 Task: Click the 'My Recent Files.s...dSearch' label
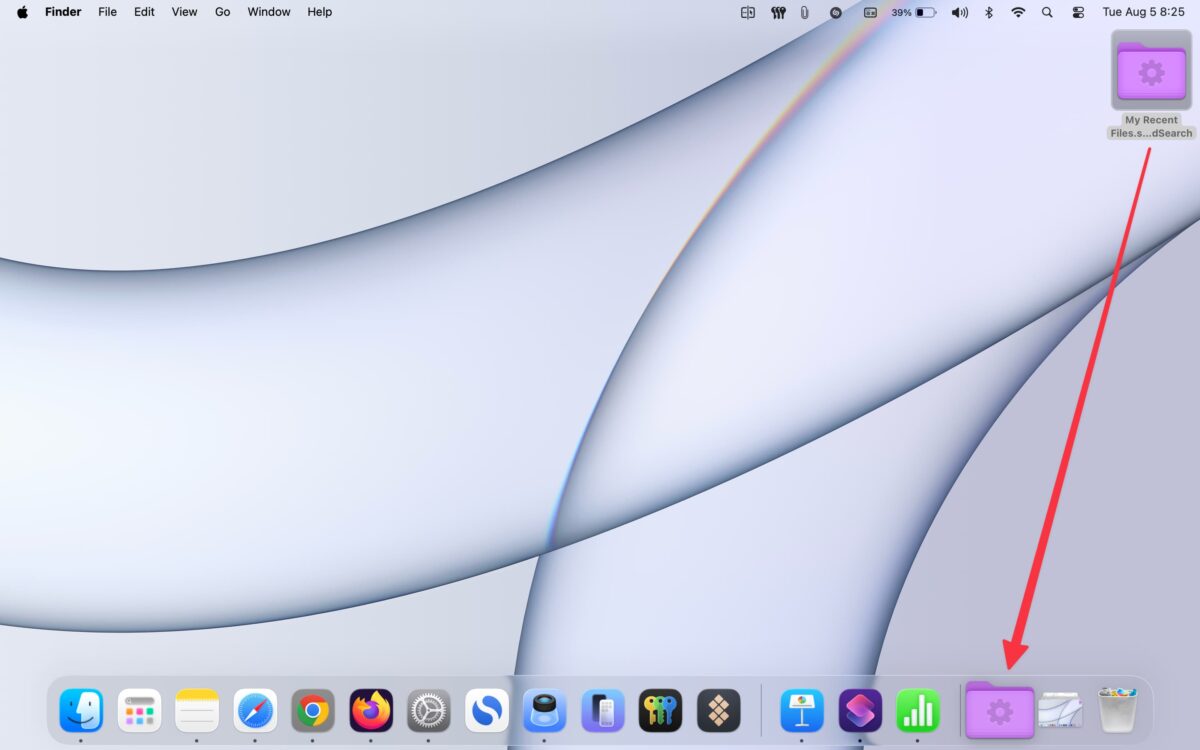[1151, 126]
